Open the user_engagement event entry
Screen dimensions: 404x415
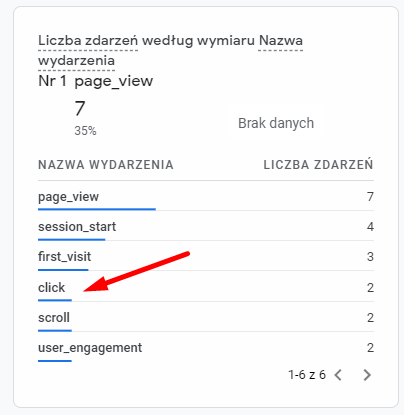coord(206,348)
